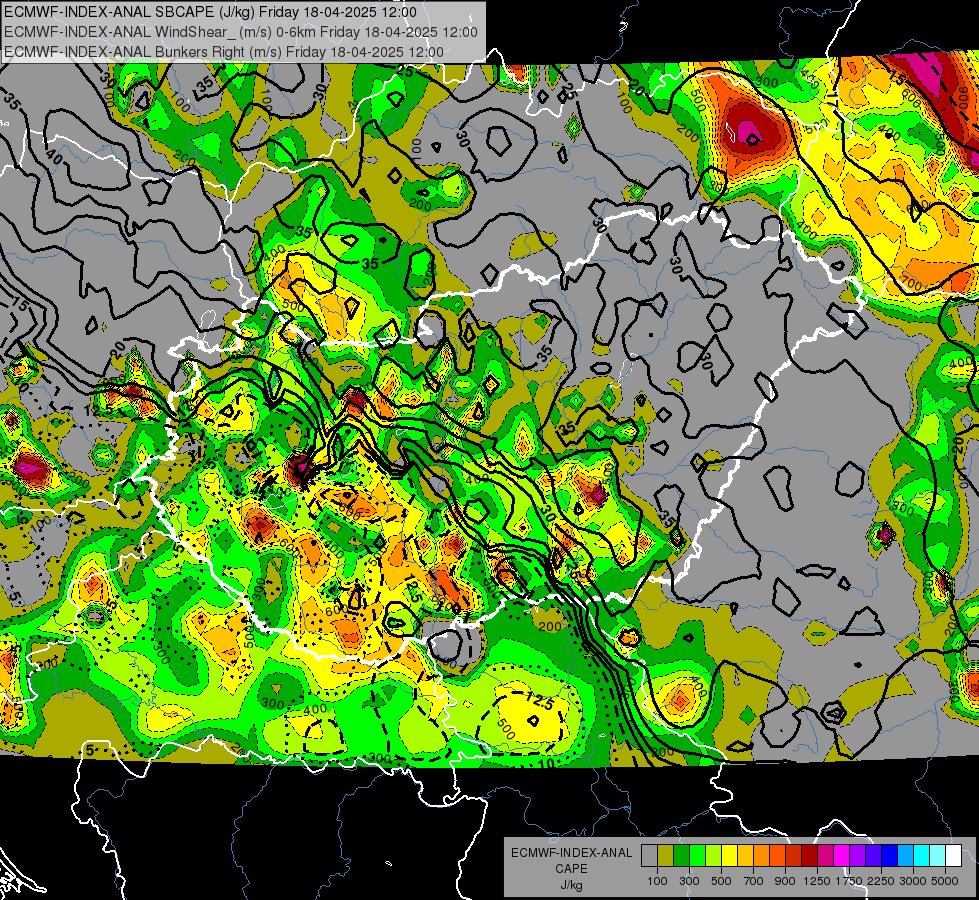Click the legend title ECMWF-INDEX-ANAL
Viewport: 979px width, 900px height.
click(572, 853)
